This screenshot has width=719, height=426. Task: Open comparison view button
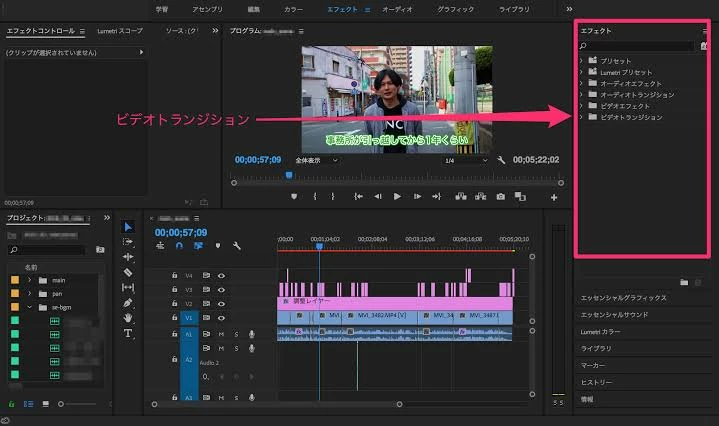click(x=520, y=197)
